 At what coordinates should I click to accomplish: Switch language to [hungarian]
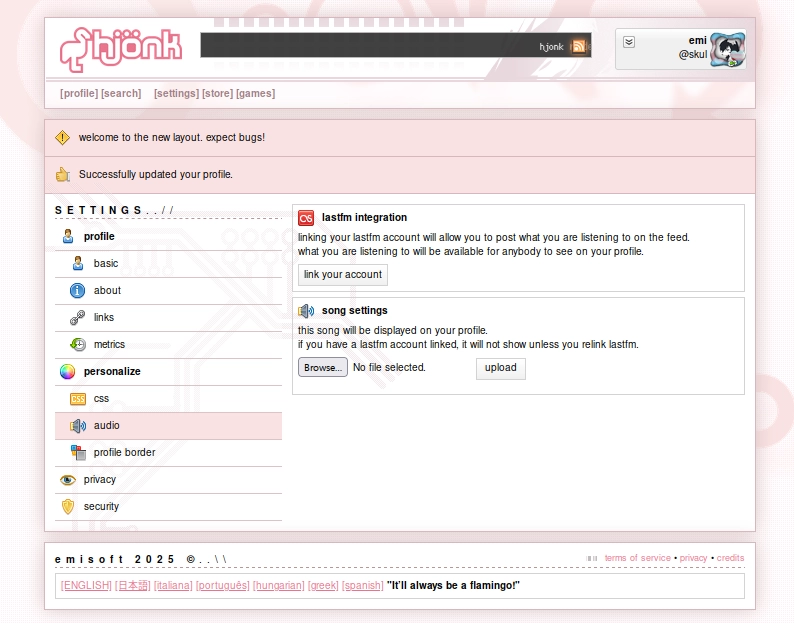point(279,586)
